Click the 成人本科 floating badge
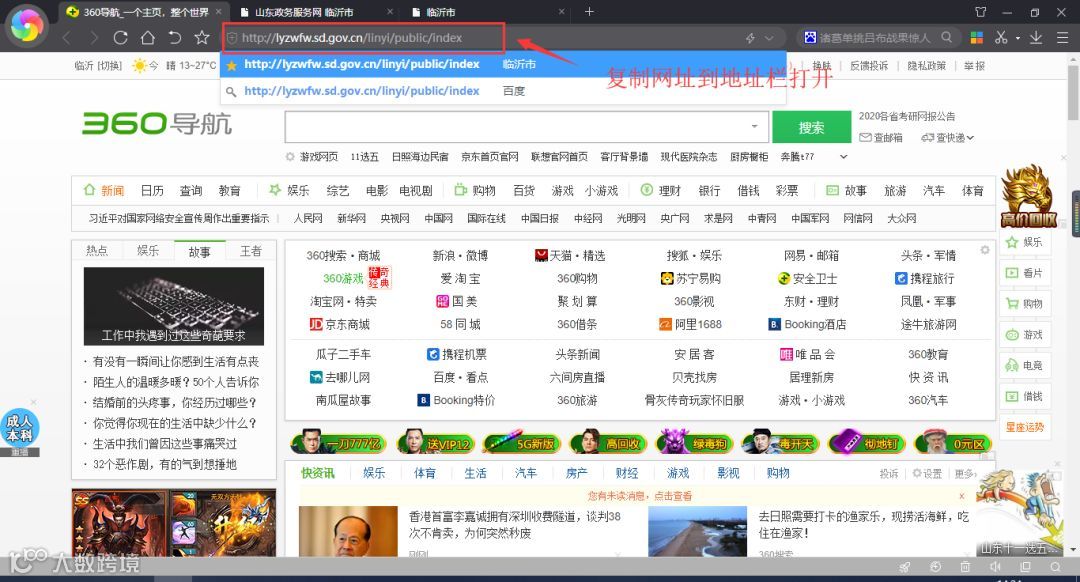 [19, 428]
